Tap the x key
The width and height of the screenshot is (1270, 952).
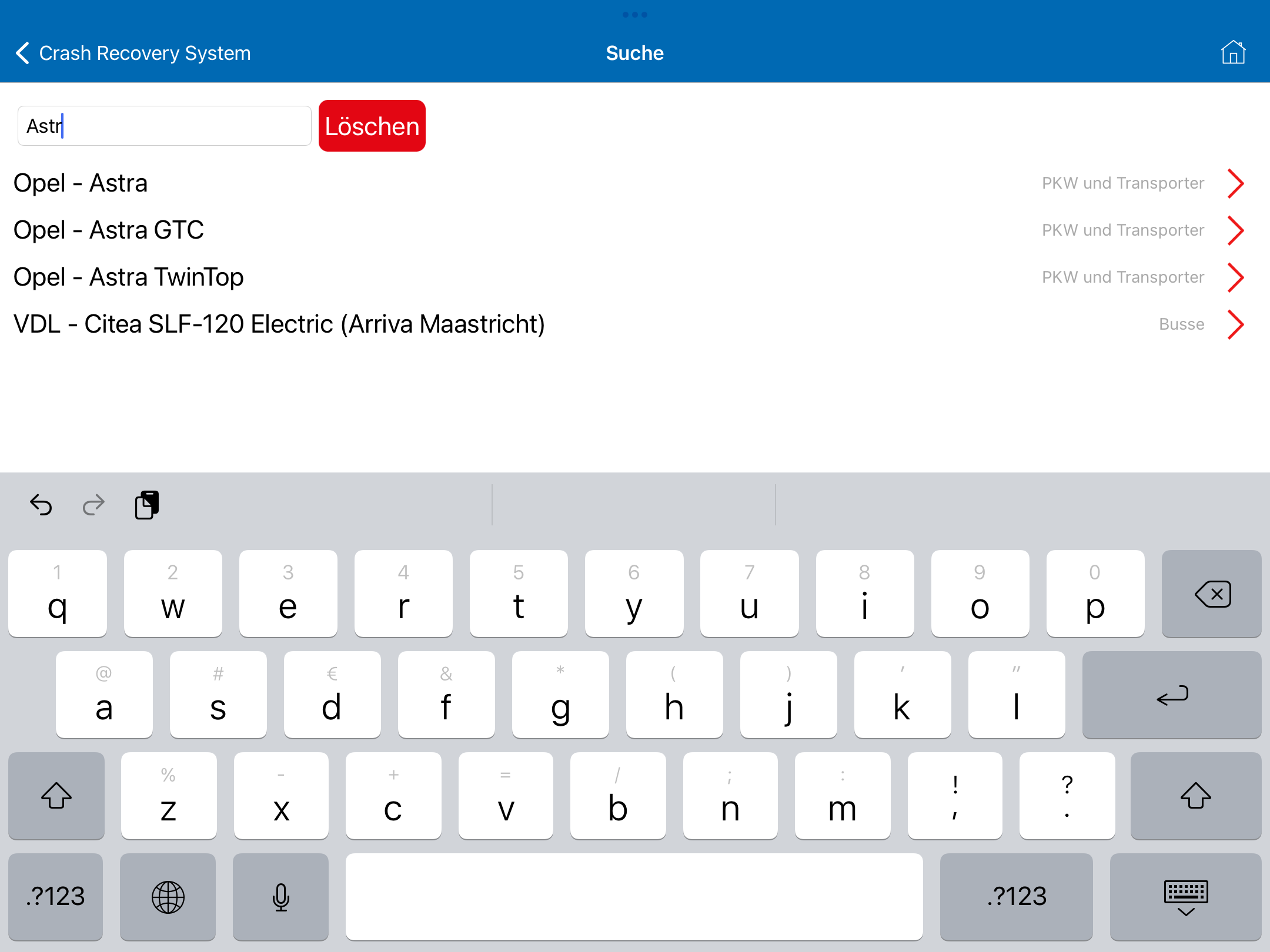point(281,796)
